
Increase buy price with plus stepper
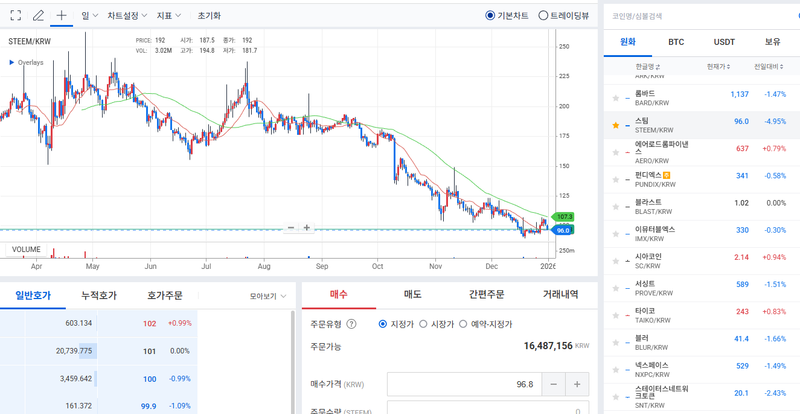(x=577, y=384)
